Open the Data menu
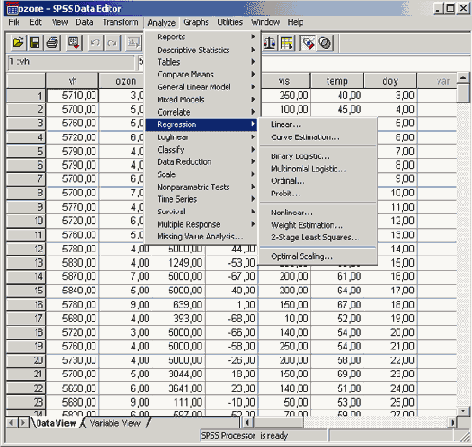The height and width of the screenshot is (447, 472). click(x=84, y=22)
